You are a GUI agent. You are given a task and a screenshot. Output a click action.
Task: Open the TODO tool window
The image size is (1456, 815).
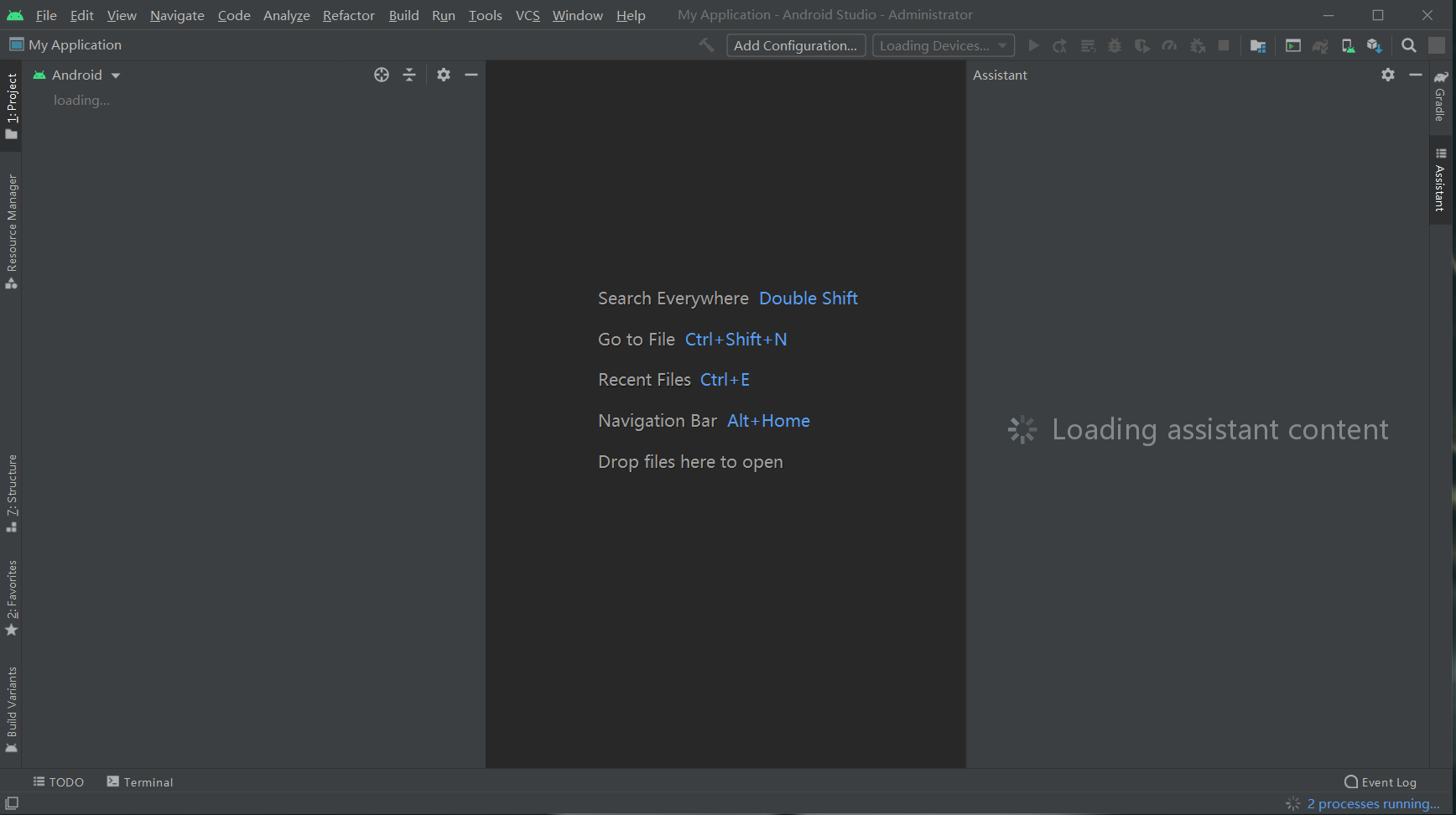click(x=59, y=781)
